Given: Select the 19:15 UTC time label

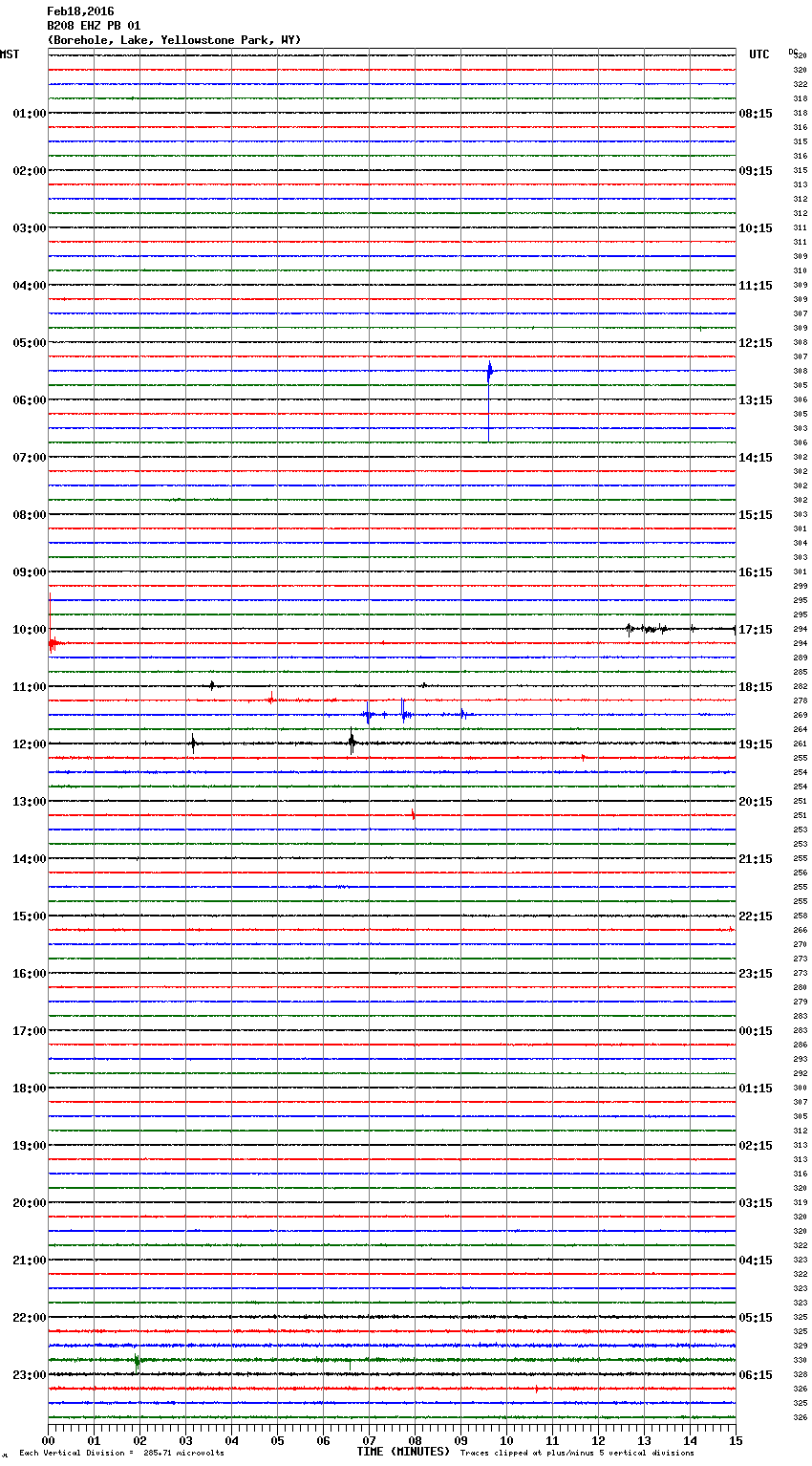Looking at the screenshot, I should pyautogui.click(x=756, y=744).
